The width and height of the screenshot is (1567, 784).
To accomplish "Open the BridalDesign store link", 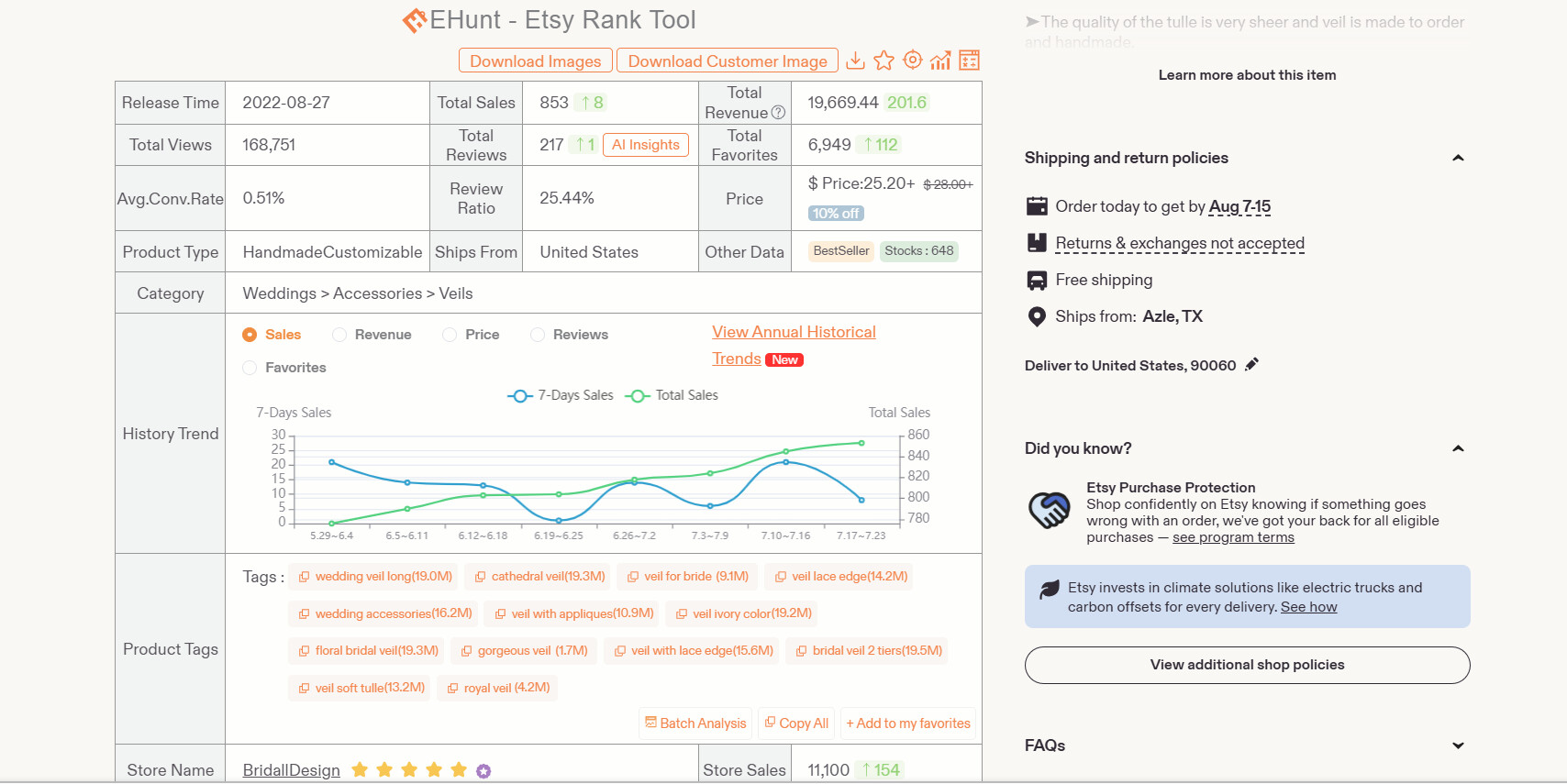I will click(x=292, y=770).
